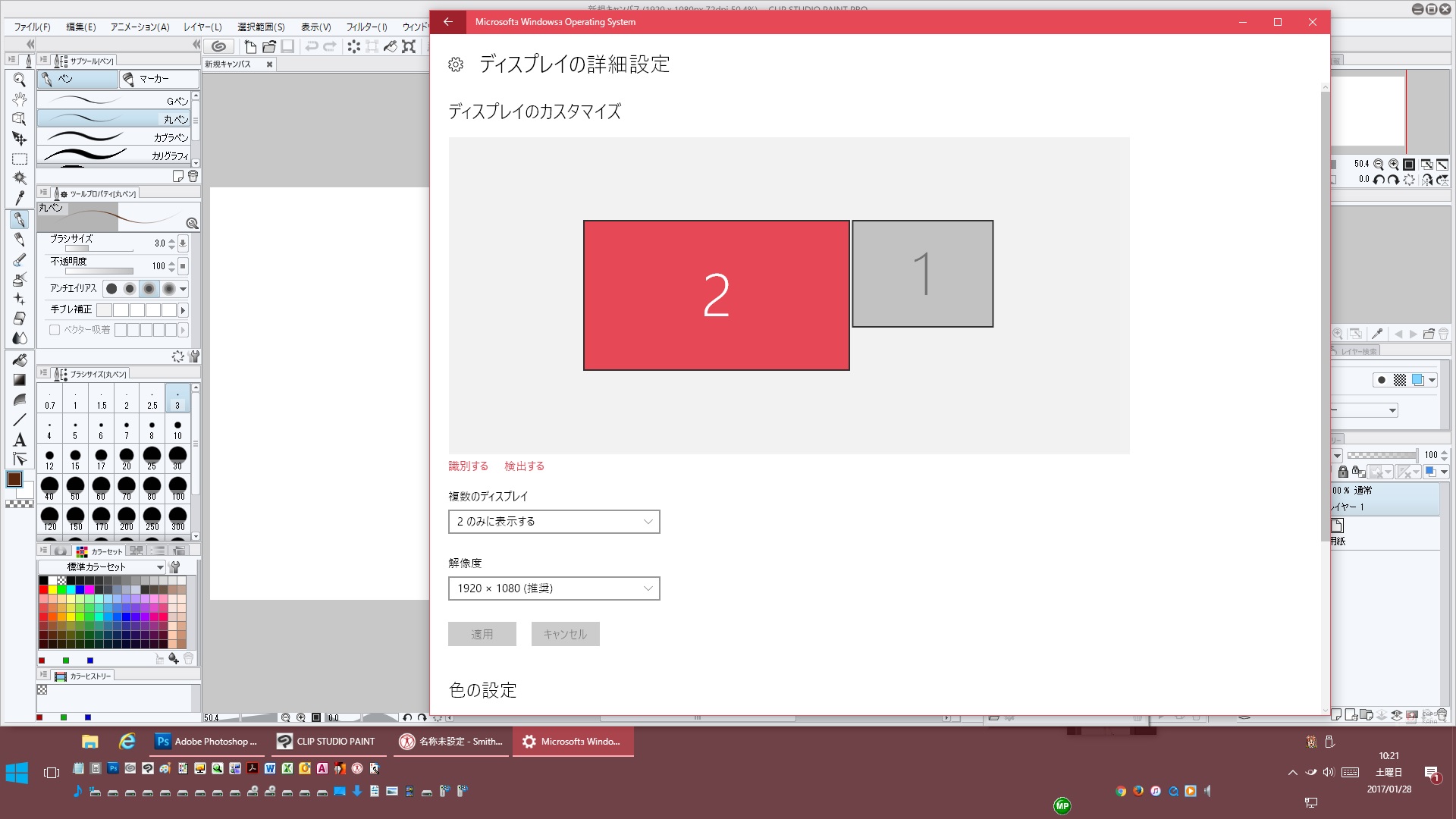Select the Eraser tool
1456x819 pixels.
tap(20, 318)
